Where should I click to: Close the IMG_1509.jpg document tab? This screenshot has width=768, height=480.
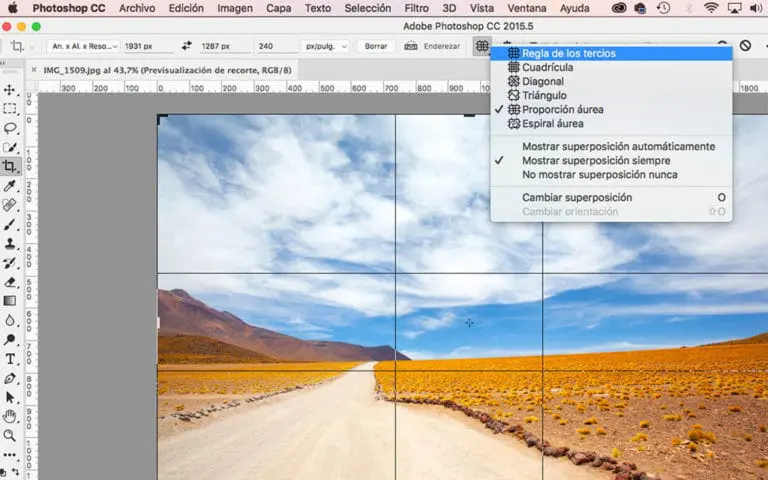34,70
